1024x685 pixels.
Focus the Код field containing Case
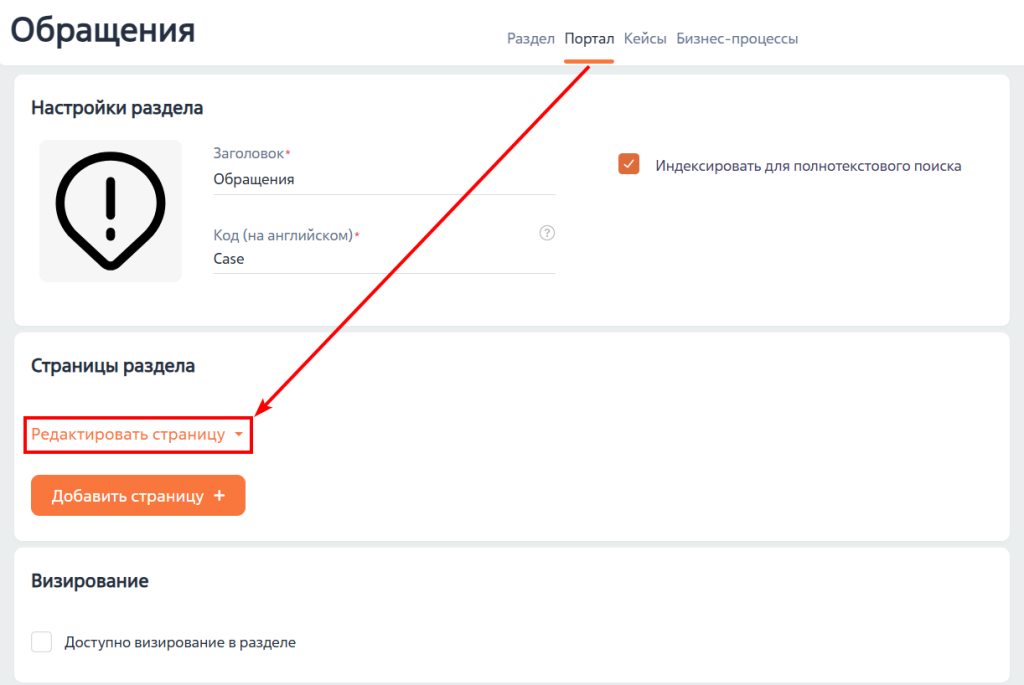384,259
